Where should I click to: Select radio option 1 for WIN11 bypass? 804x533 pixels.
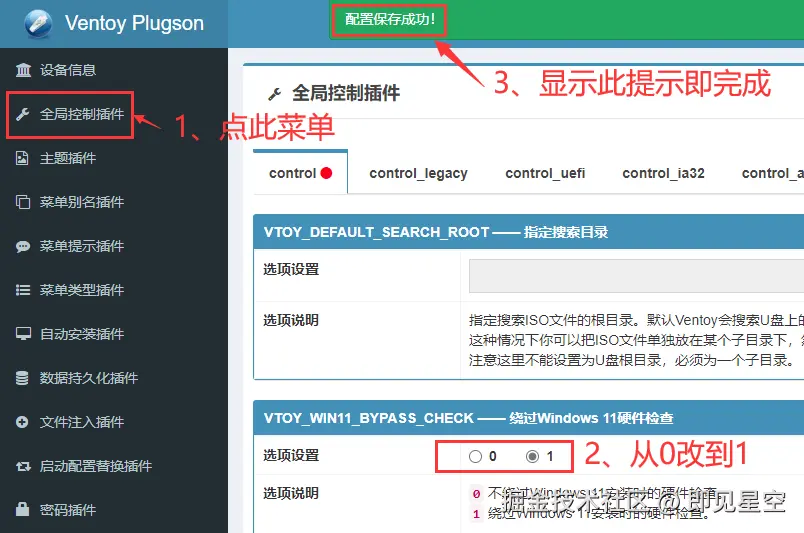click(532, 456)
